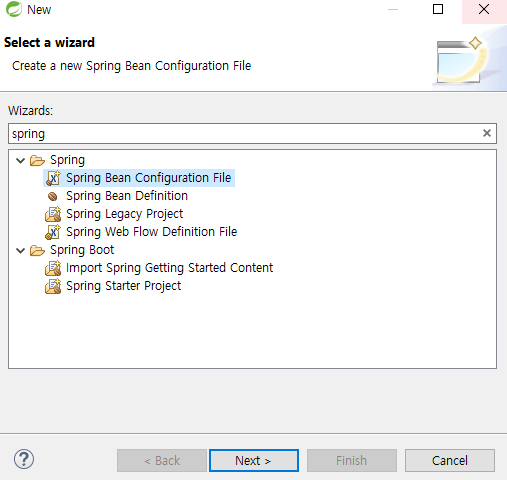Click the Spring Web Flow Definition File icon

[x=53, y=232]
